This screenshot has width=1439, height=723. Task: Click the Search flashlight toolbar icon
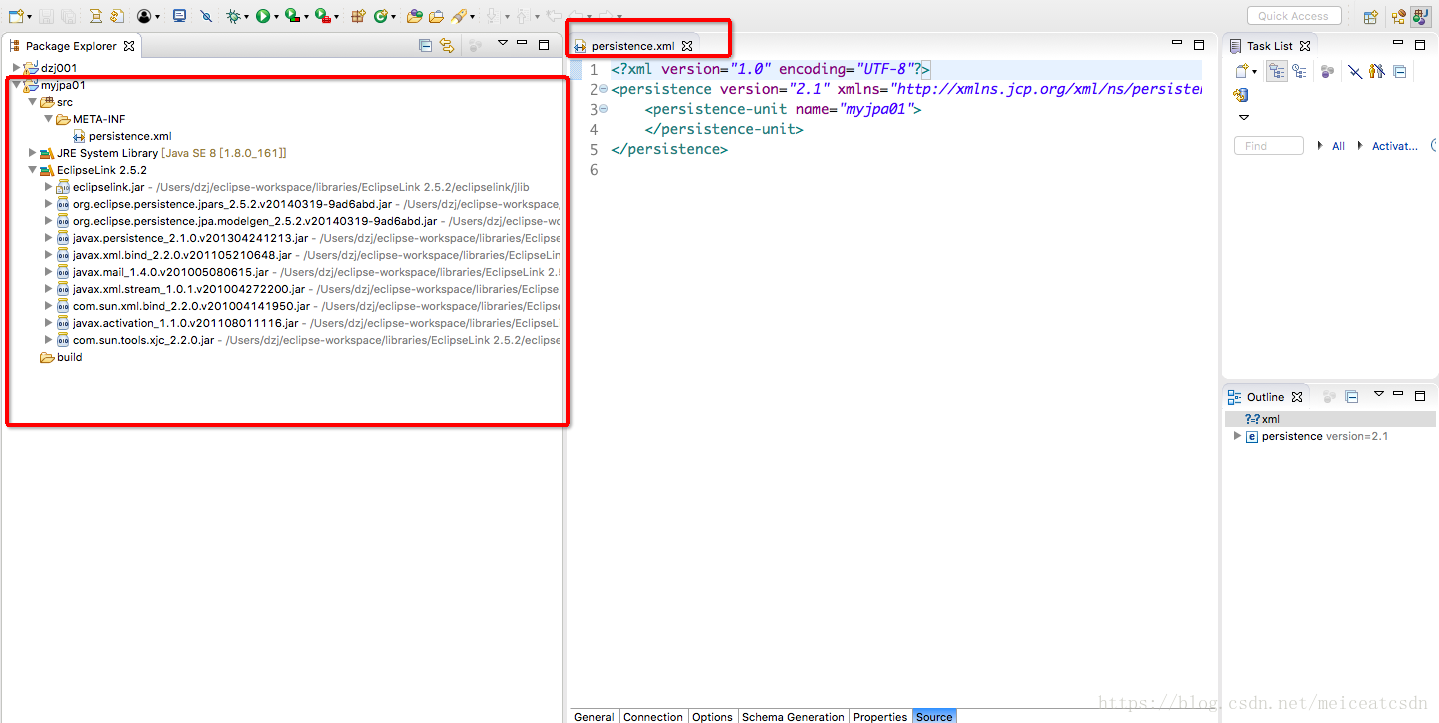pyautogui.click(x=458, y=16)
